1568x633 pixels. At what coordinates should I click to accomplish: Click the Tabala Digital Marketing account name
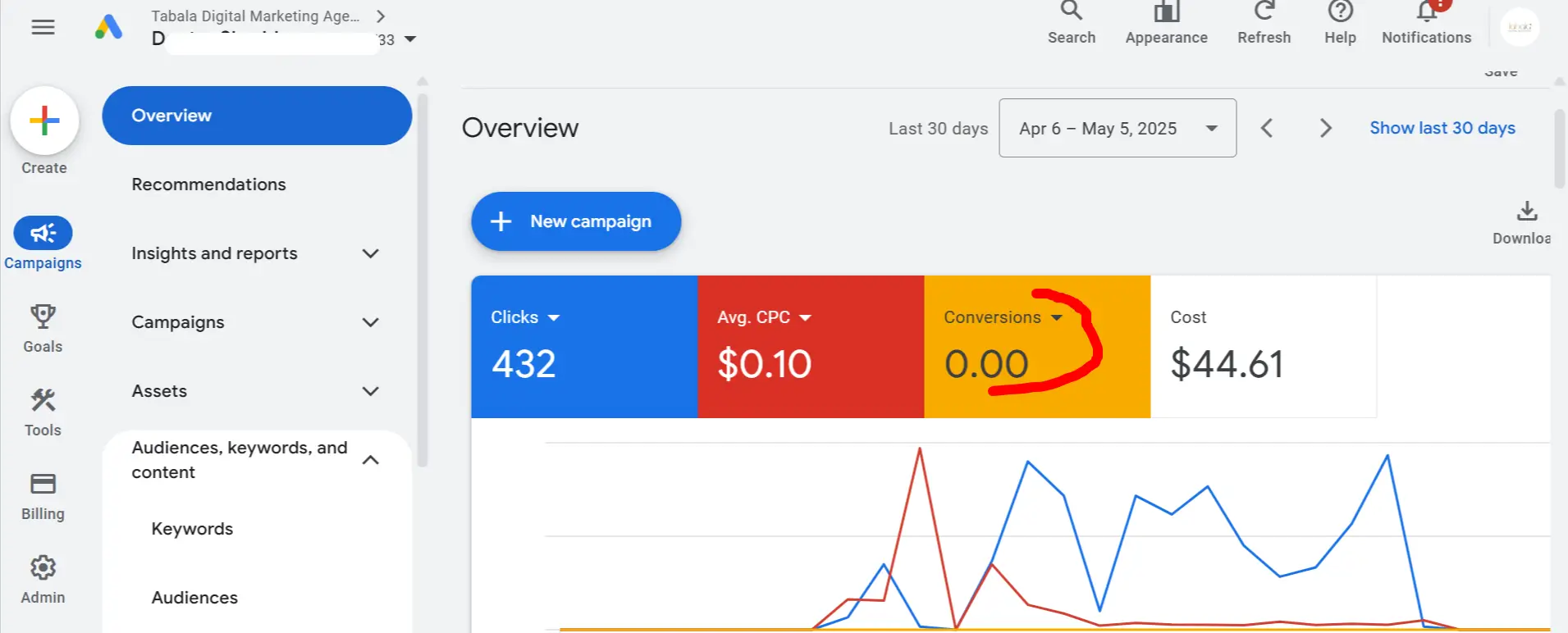[x=255, y=16]
